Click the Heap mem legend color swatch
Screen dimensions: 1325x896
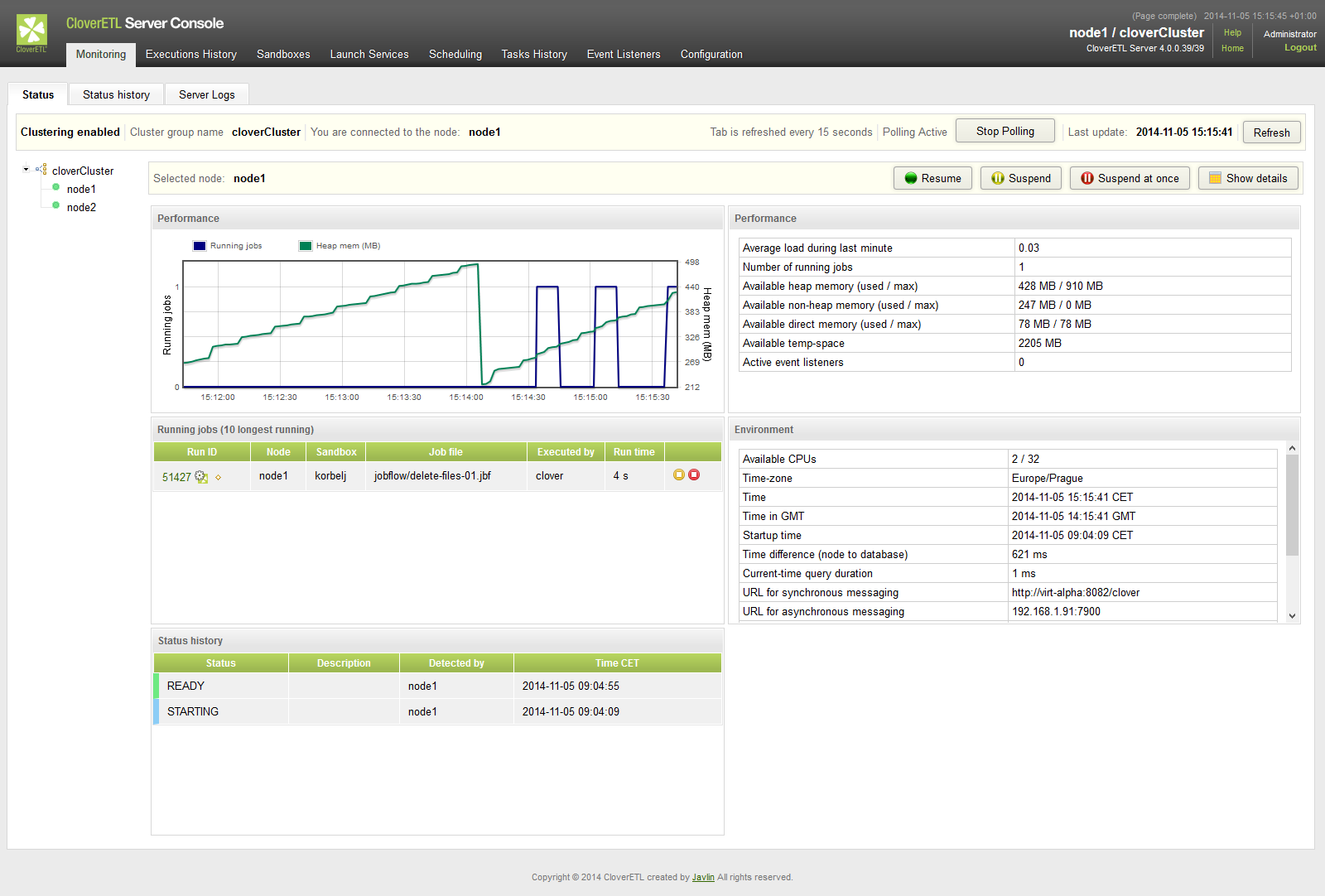(x=306, y=246)
